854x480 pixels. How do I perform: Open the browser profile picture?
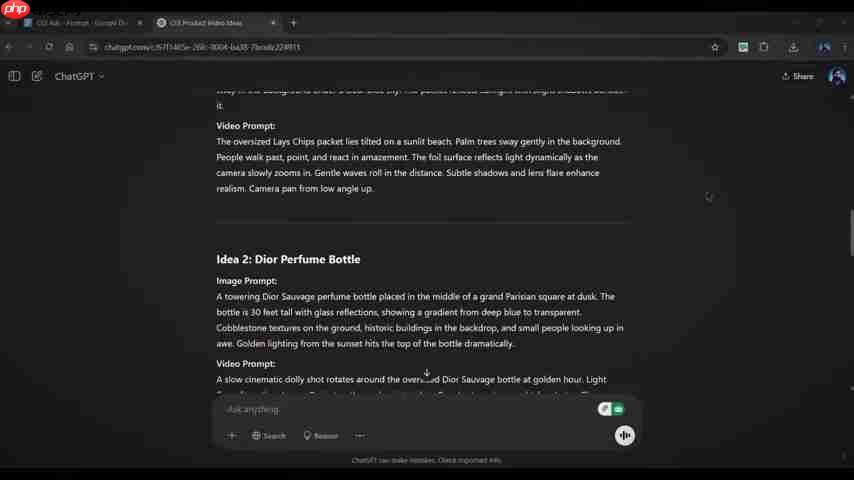coord(824,47)
